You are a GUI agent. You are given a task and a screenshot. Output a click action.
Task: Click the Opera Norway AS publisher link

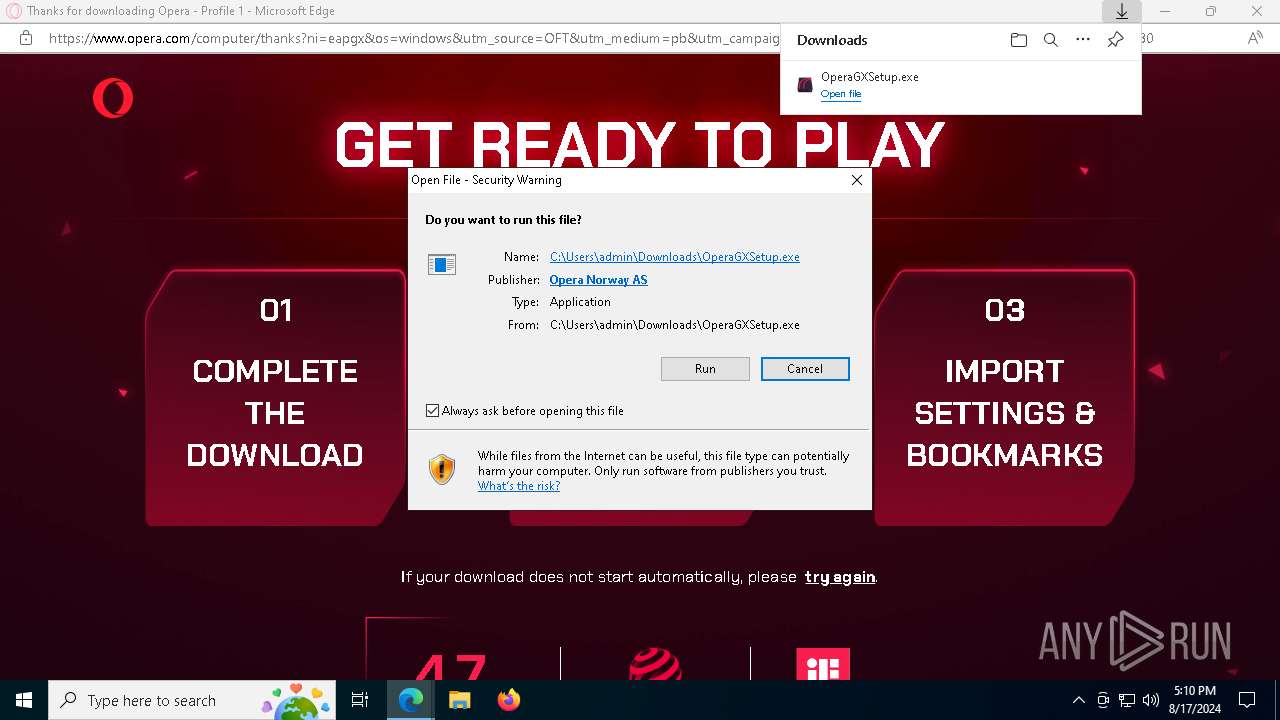598,280
